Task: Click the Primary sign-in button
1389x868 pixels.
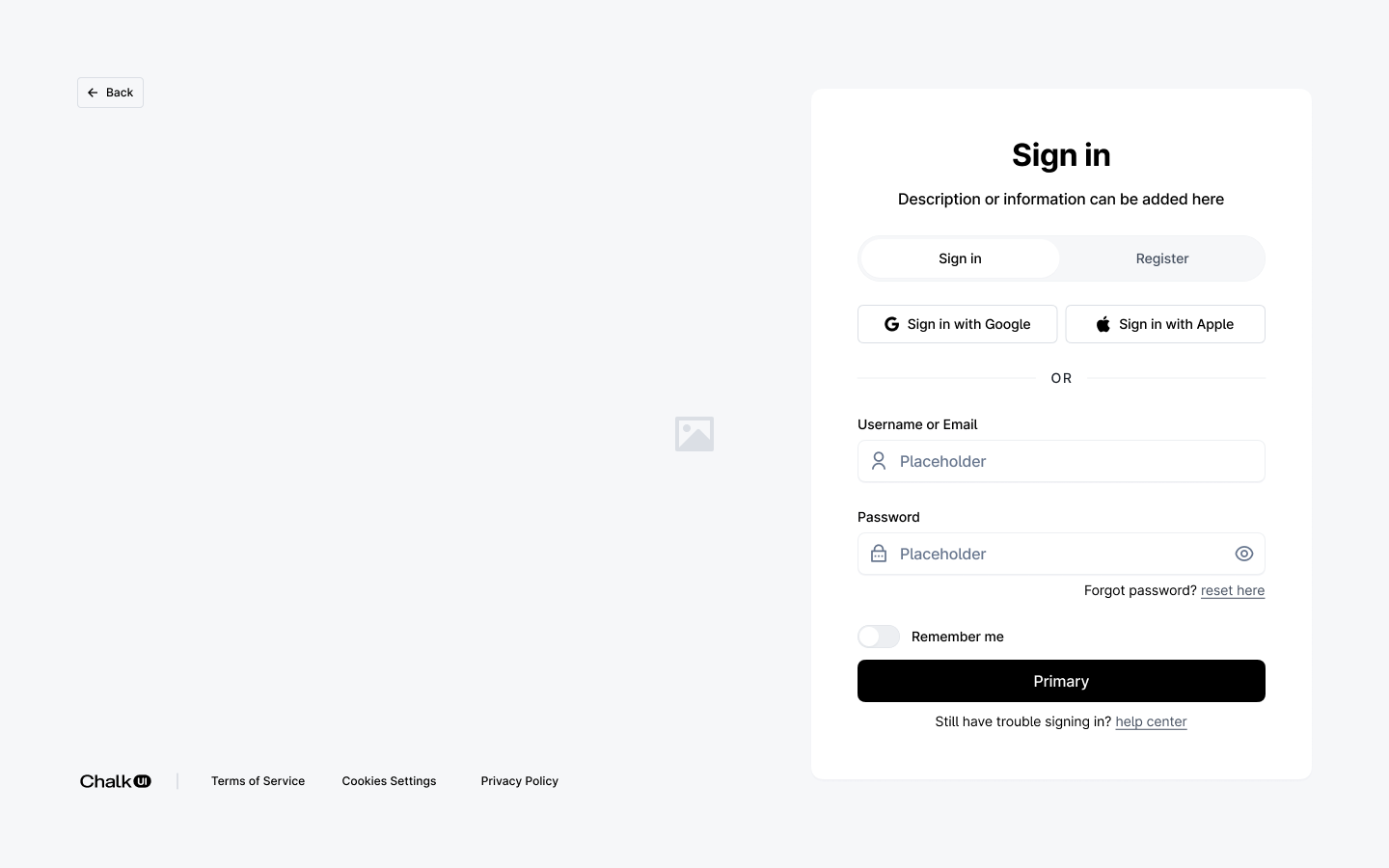Action: pyautogui.click(x=1061, y=681)
